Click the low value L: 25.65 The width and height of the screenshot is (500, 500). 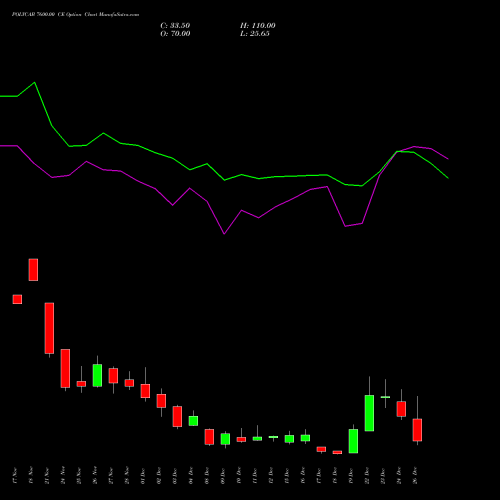tap(255, 34)
